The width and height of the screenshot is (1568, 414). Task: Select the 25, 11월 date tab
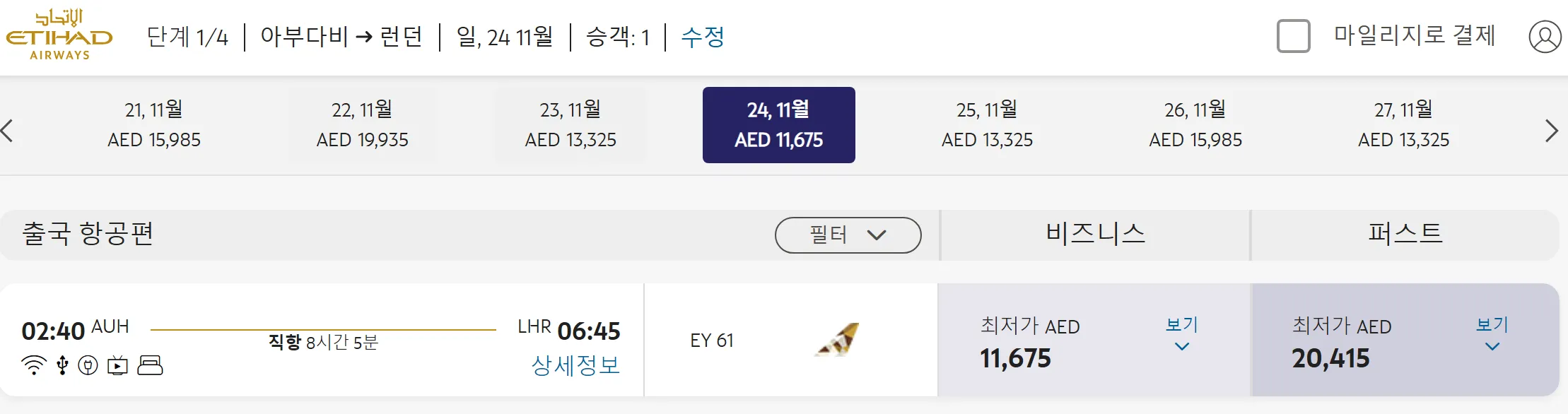[987, 125]
